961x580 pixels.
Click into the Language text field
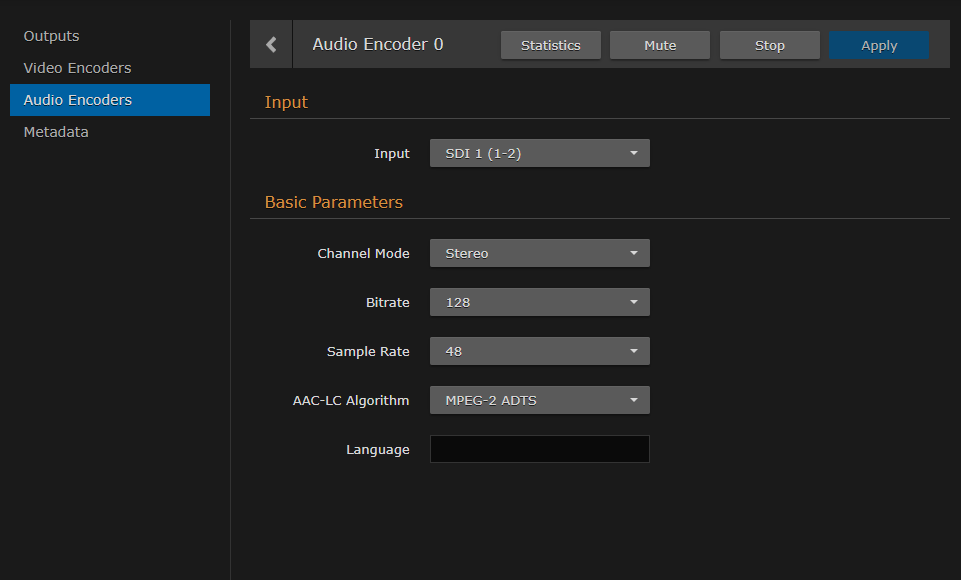[539, 449]
